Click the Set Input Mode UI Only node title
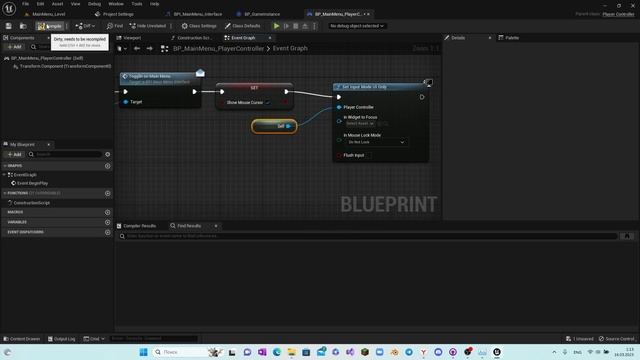 pyautogui.click(x=364, y=87)
